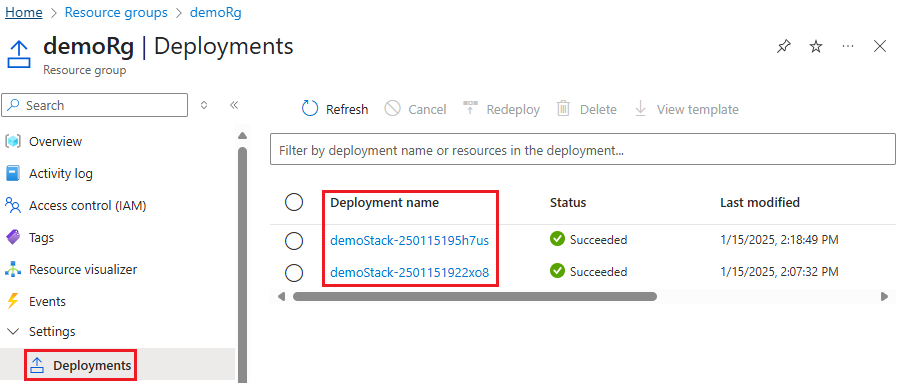The height and width of the screenshot is (383, 905).
Task: Click the Redeploy toolbar button
Action: tap(501, 109)
